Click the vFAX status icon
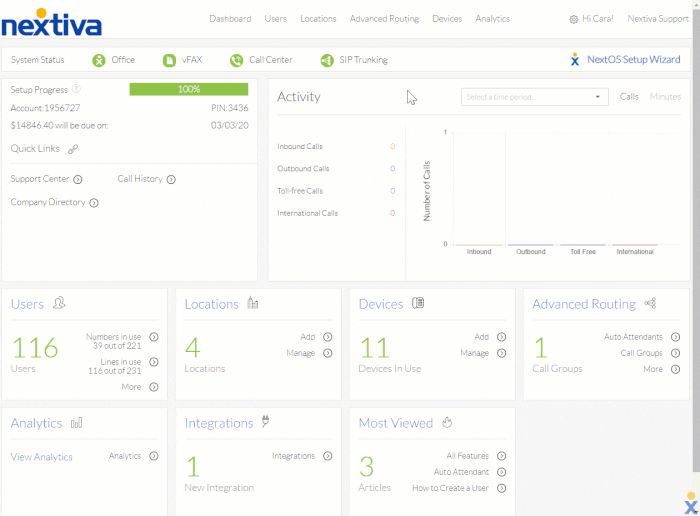Screen dimensions: 700x516 tap(169, 60)
